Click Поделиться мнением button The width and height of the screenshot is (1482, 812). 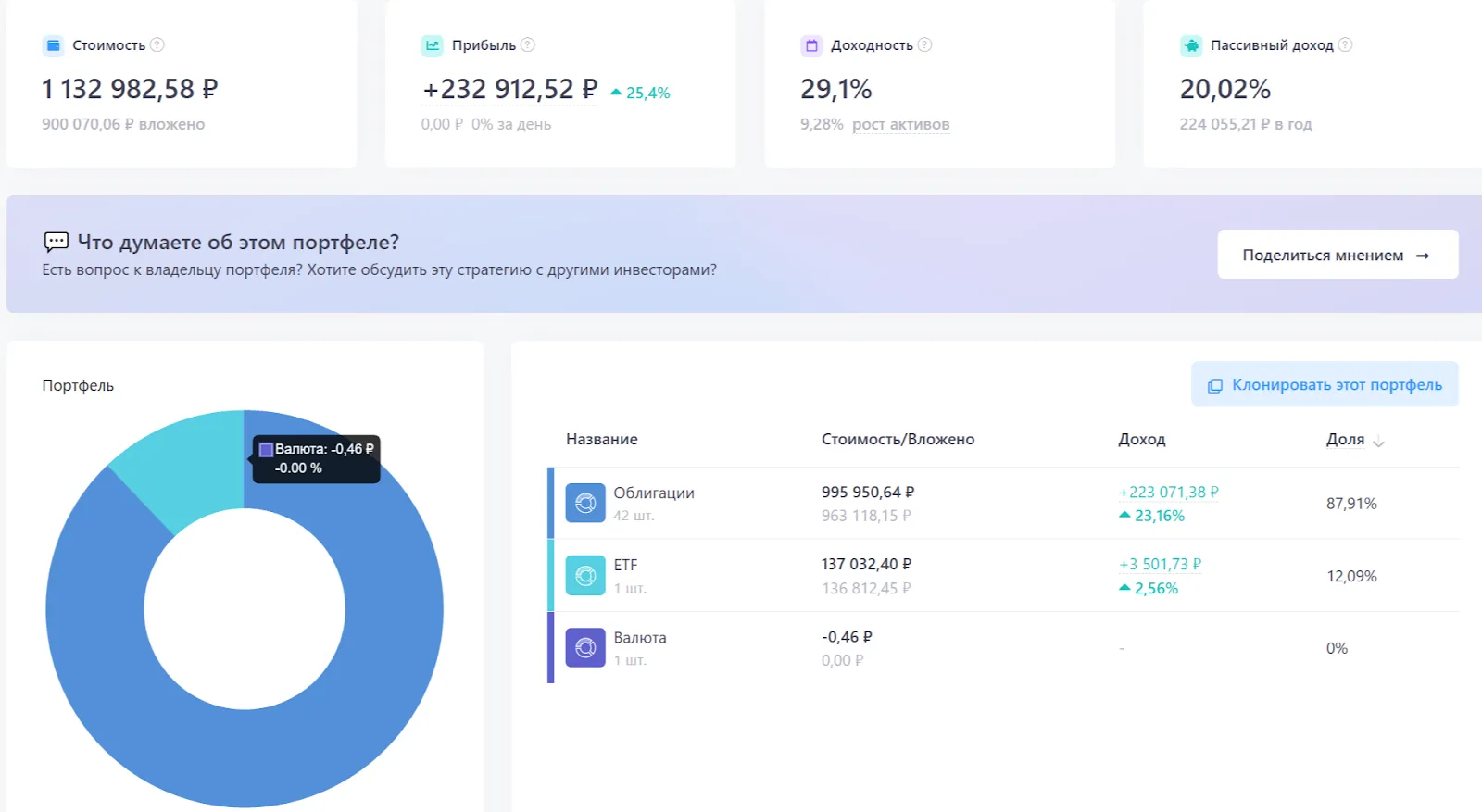pos(1338,255)
